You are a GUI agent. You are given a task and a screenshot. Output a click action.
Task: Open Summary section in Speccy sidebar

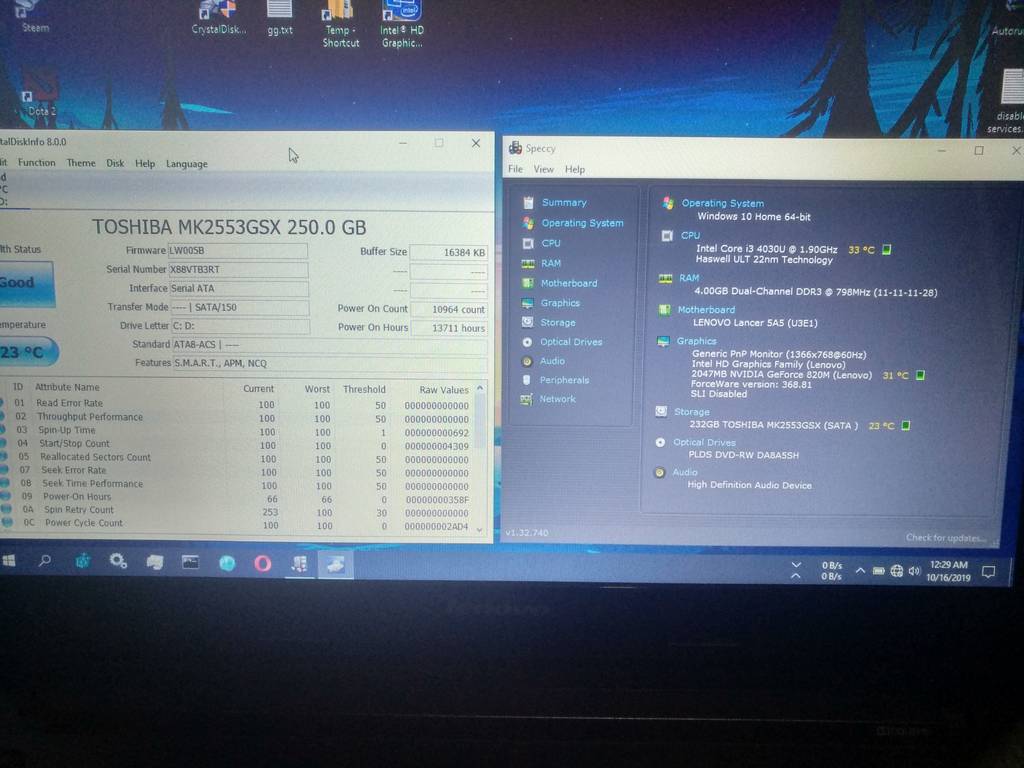pos(564,203)
